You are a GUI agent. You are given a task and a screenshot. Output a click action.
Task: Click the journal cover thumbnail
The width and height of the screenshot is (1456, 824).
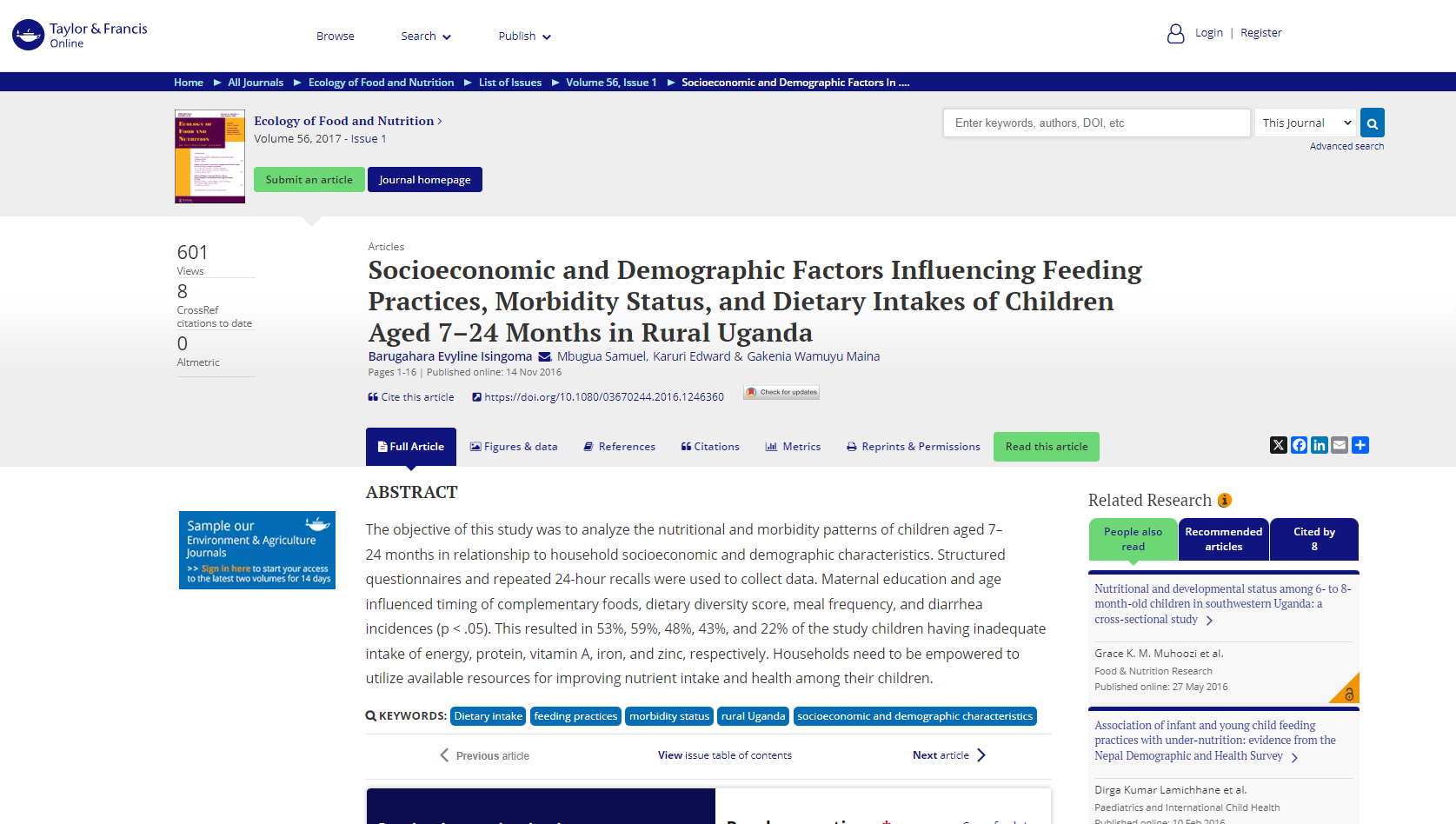[209, 156]
